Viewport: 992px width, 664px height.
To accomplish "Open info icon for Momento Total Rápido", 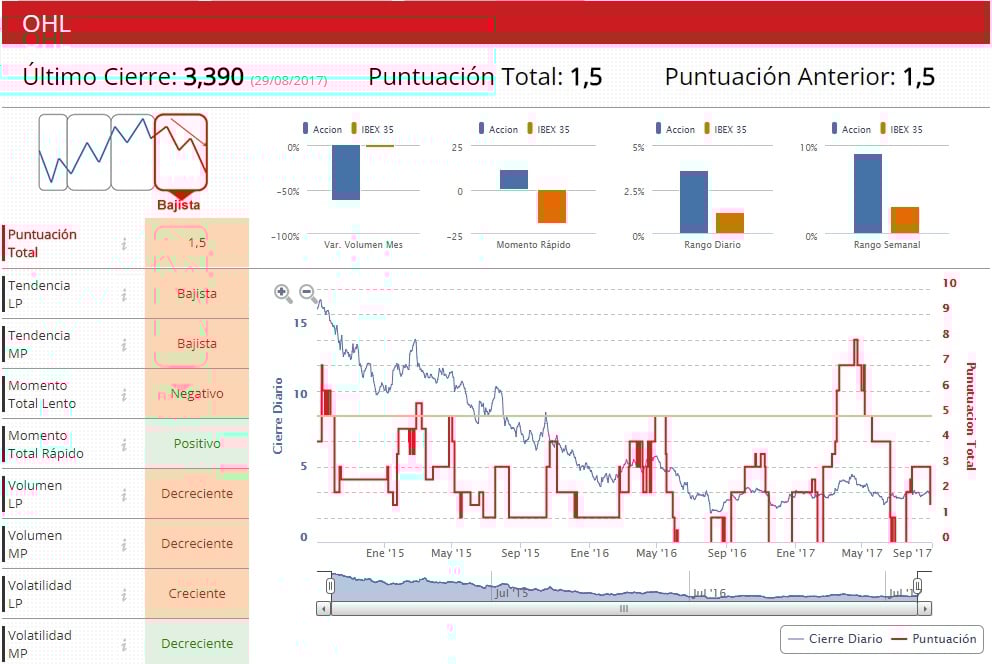I will tap(124, 445).
